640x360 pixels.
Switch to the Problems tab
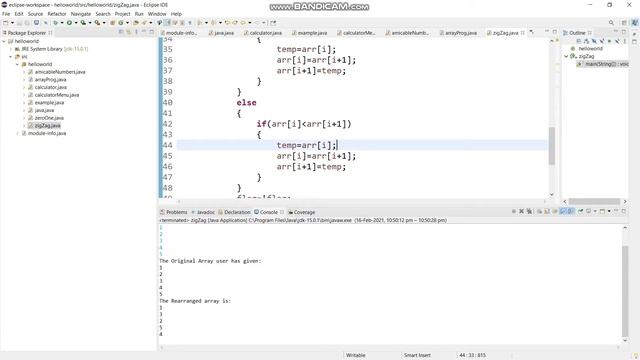click(174, 212)
